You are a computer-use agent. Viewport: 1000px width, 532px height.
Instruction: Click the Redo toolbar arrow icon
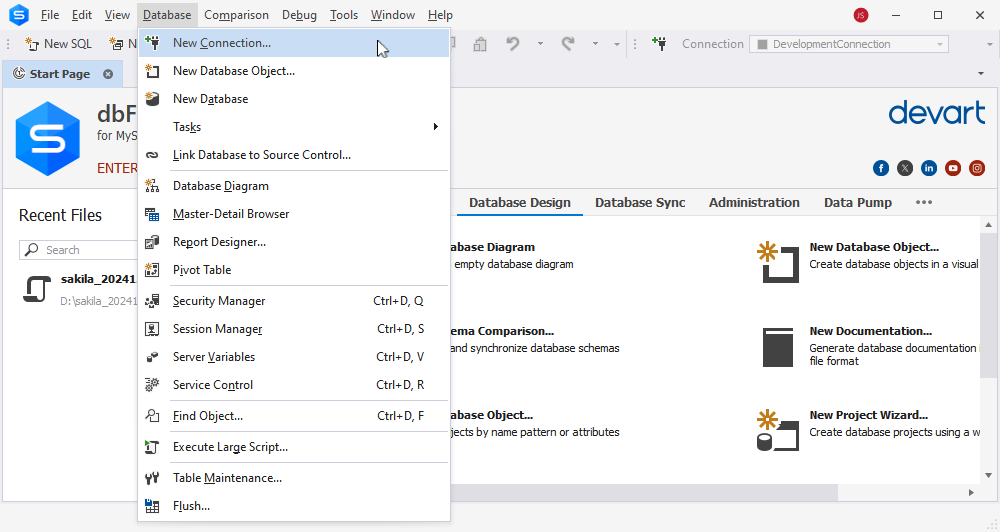pyautogui.click(x=568, y=43)
